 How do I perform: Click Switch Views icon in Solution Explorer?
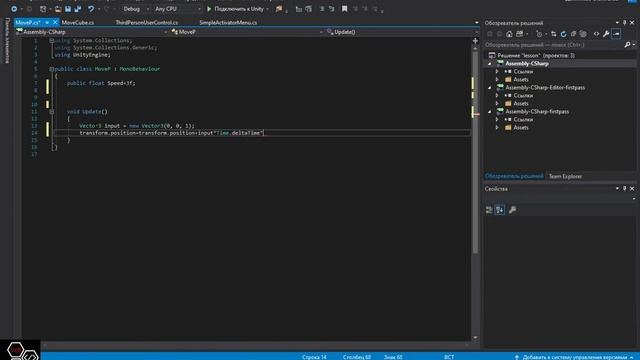point(519,34)
